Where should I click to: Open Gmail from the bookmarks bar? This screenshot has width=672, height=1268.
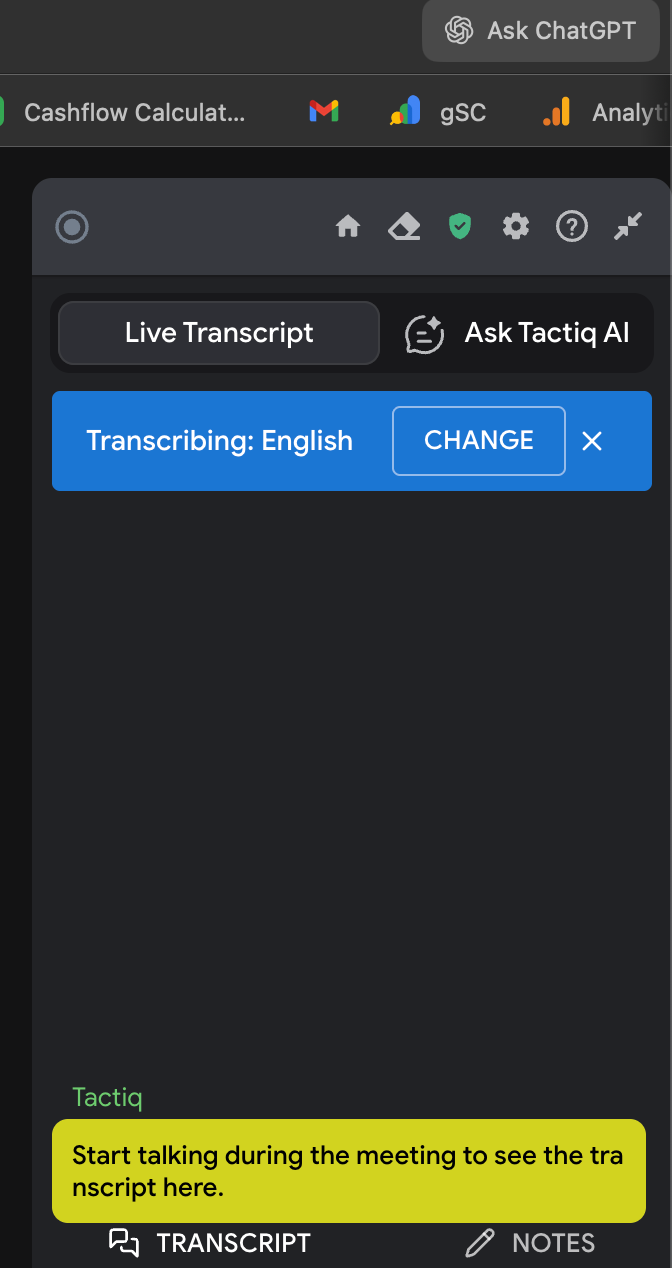coord(323,111)
